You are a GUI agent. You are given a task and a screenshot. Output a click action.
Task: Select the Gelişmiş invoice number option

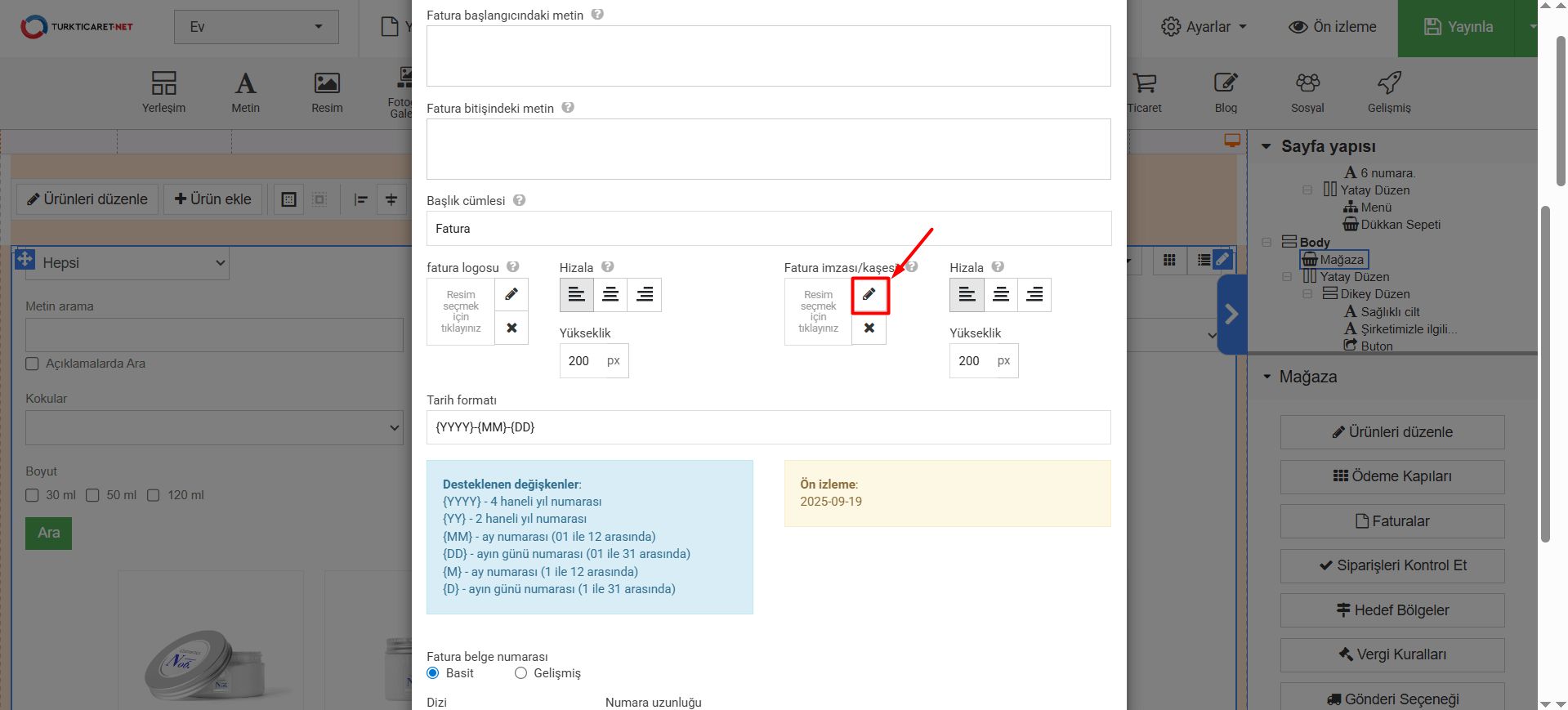click(520, 673)
